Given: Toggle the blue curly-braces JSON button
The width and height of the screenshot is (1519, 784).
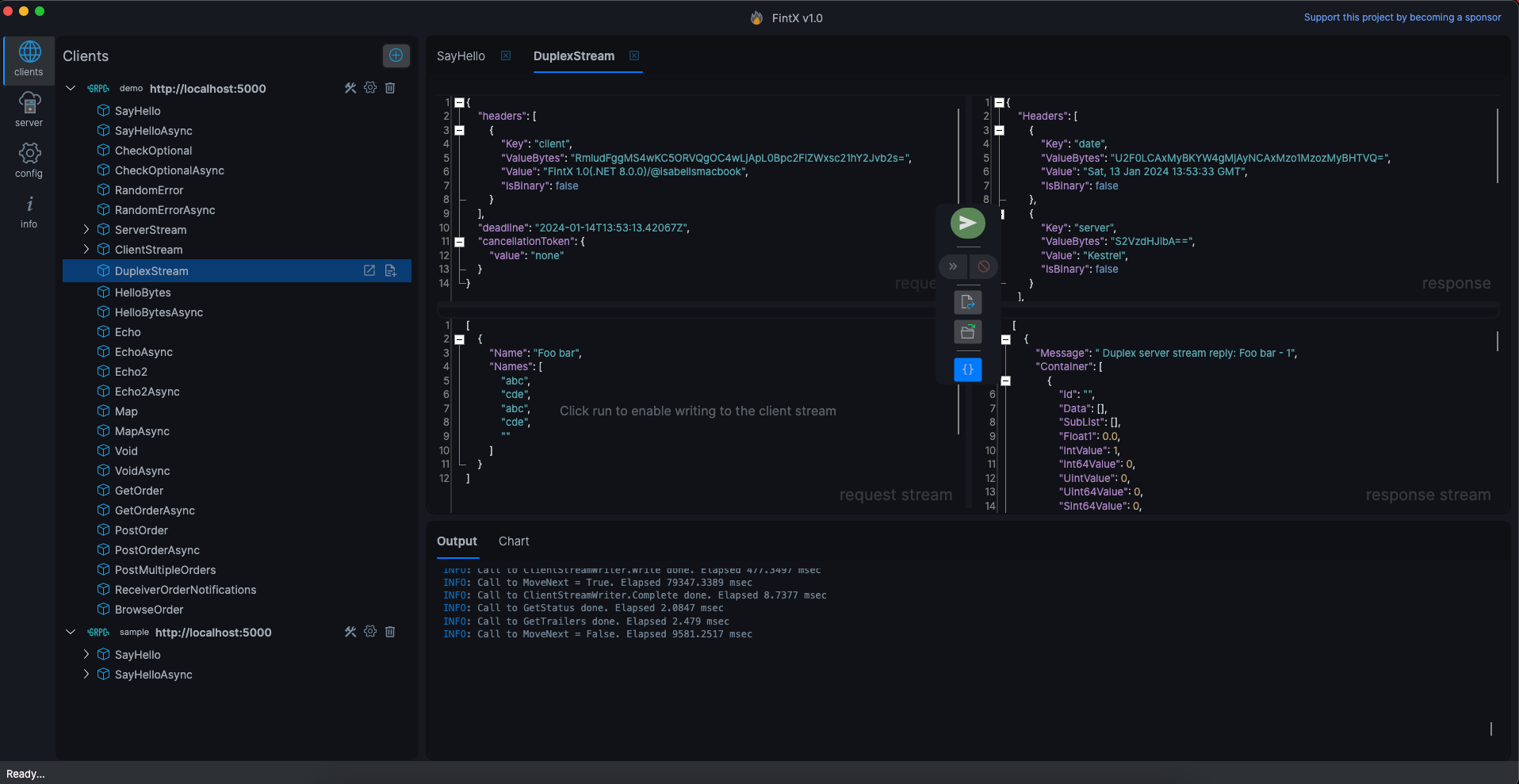Looking at the screenshot, I should 968,369.
